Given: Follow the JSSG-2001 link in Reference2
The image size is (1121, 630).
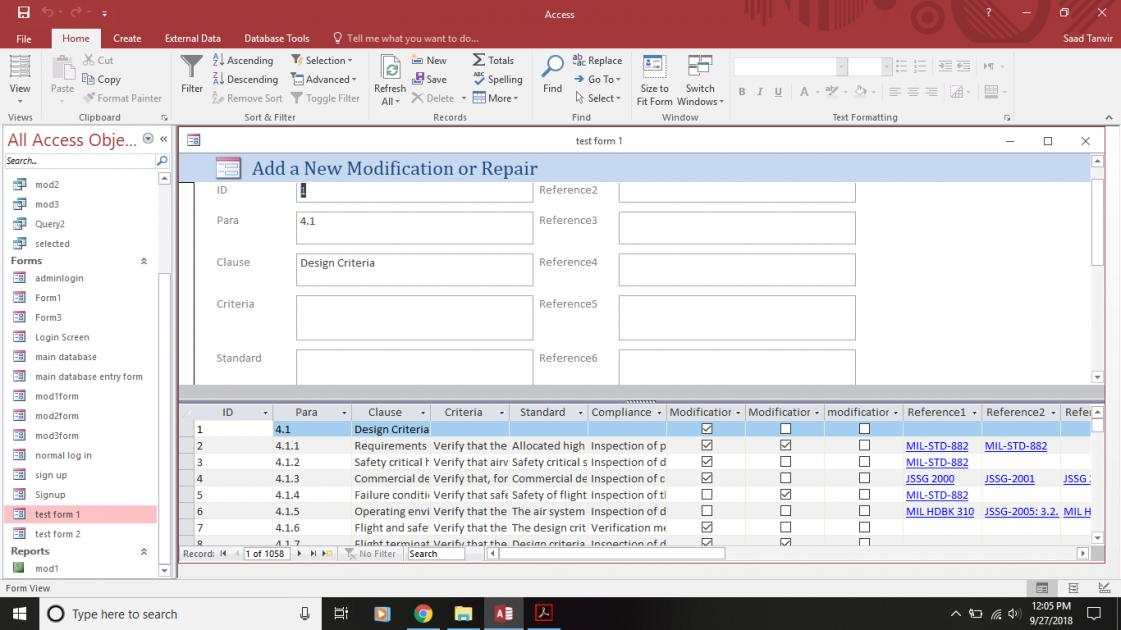Looking at the screenshot, I should coord(1009,479).
